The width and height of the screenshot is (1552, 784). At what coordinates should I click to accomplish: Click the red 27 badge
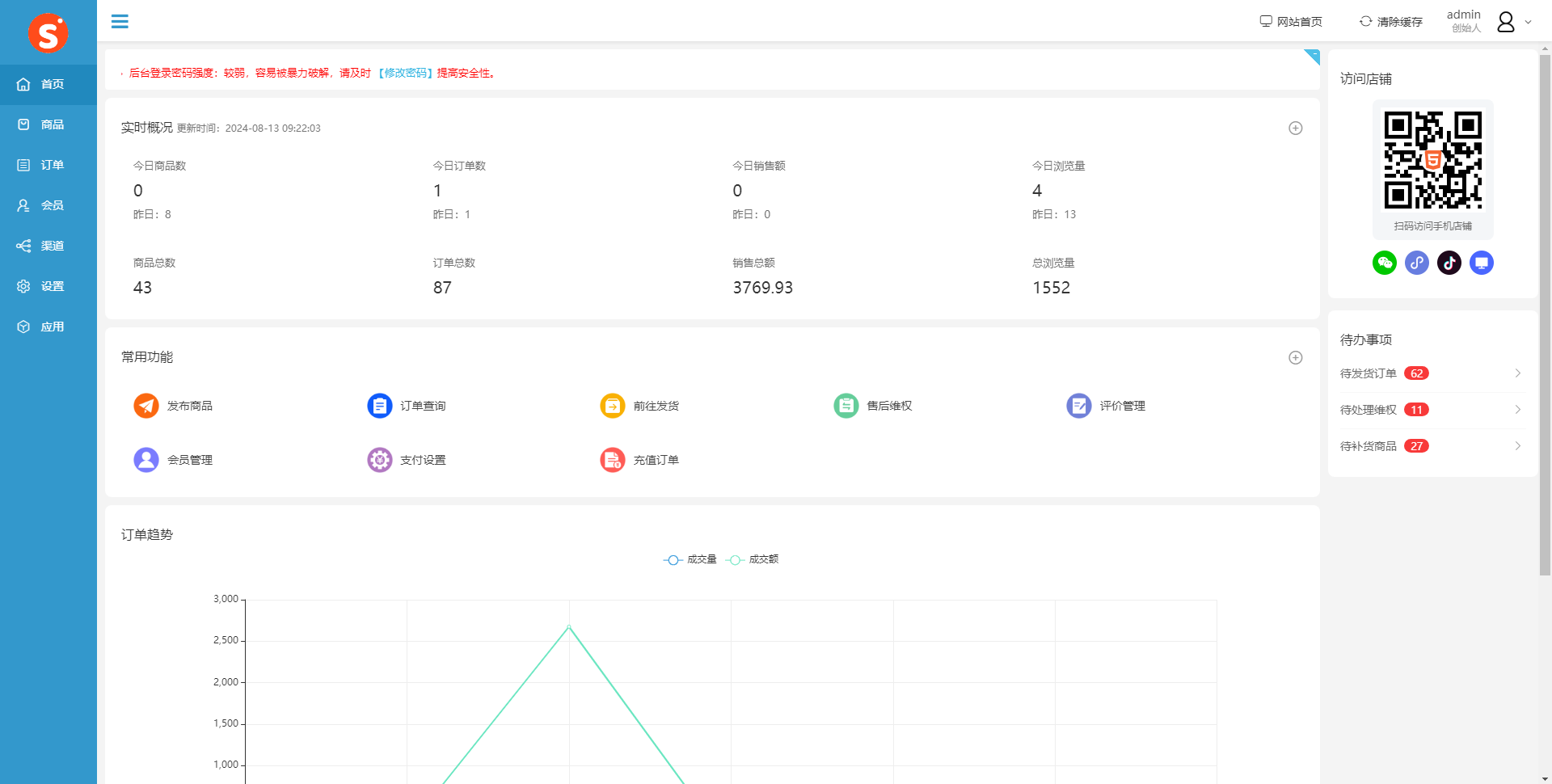pyautogui.click(x=1416, y=446)
